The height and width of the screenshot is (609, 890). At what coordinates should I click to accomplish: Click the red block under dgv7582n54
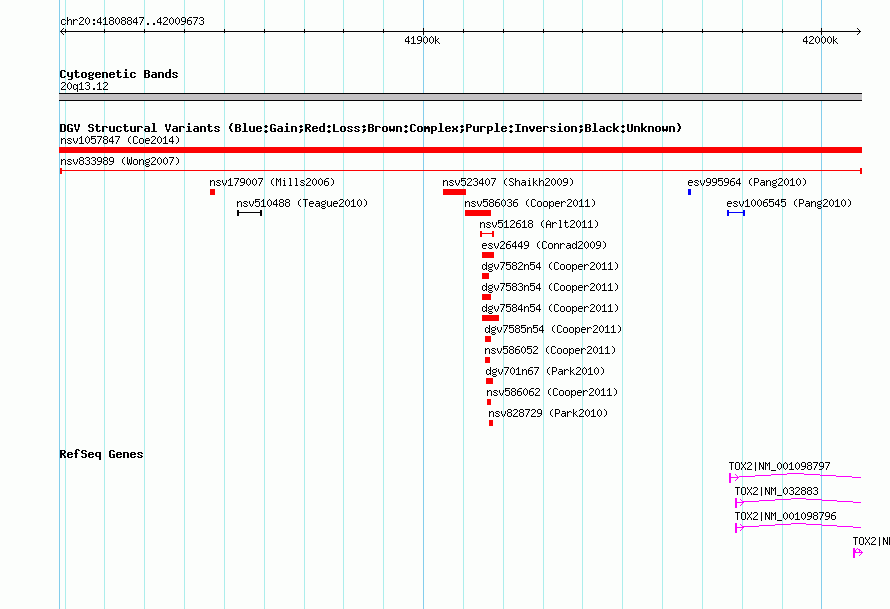[x=485, y=276]
